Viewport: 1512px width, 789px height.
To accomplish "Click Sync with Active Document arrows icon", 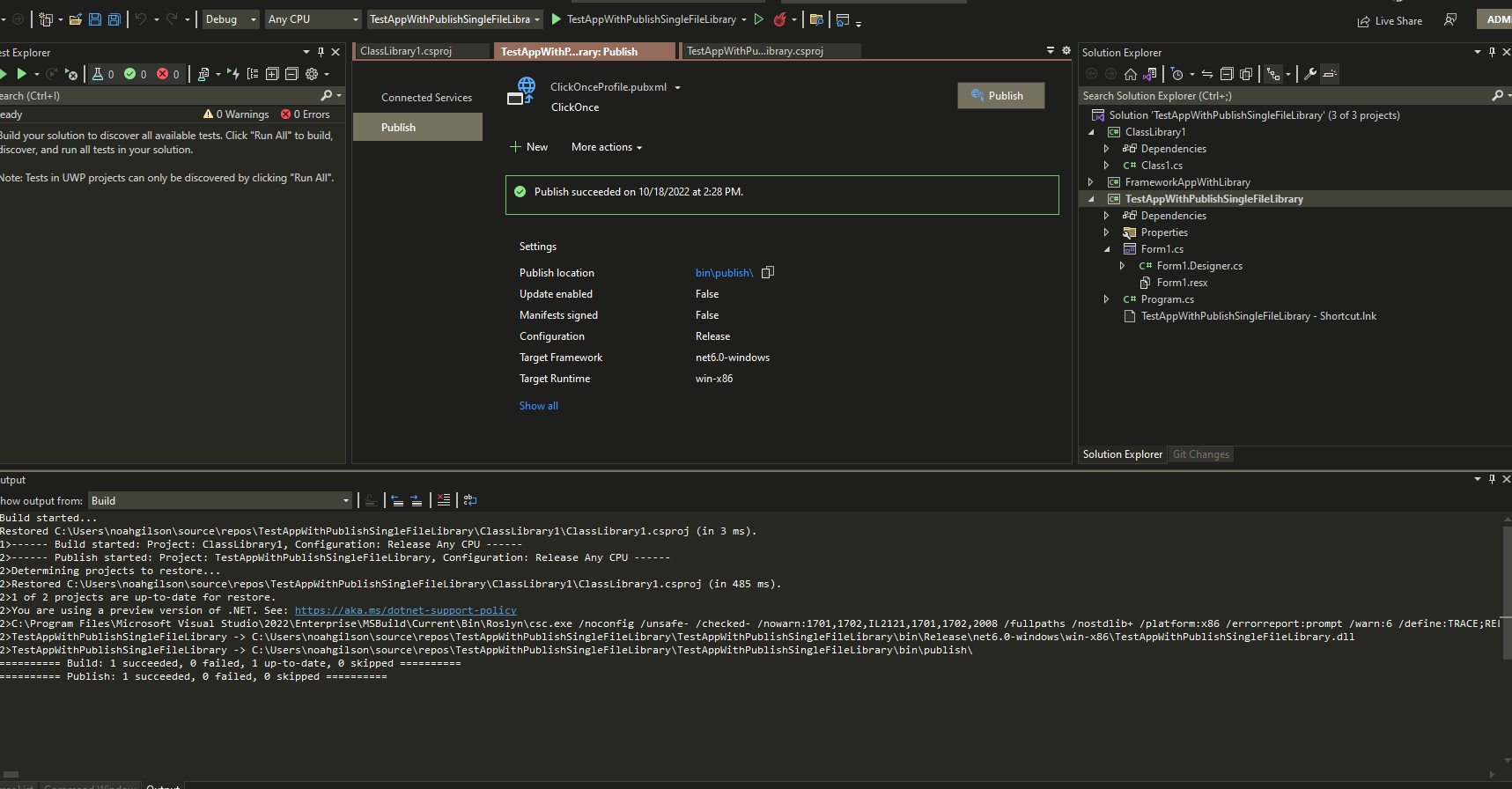I will (1207, 74).
